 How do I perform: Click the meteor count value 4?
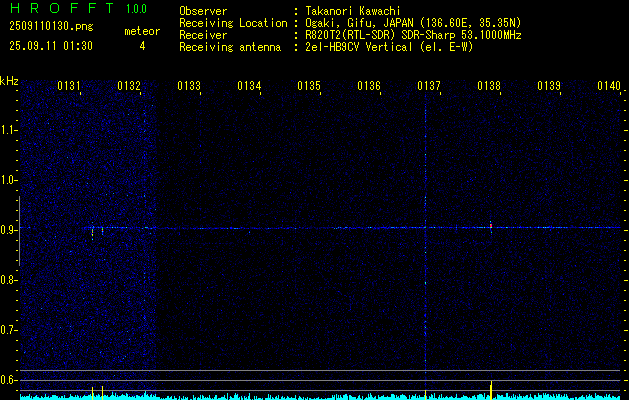tap(142, 46)
